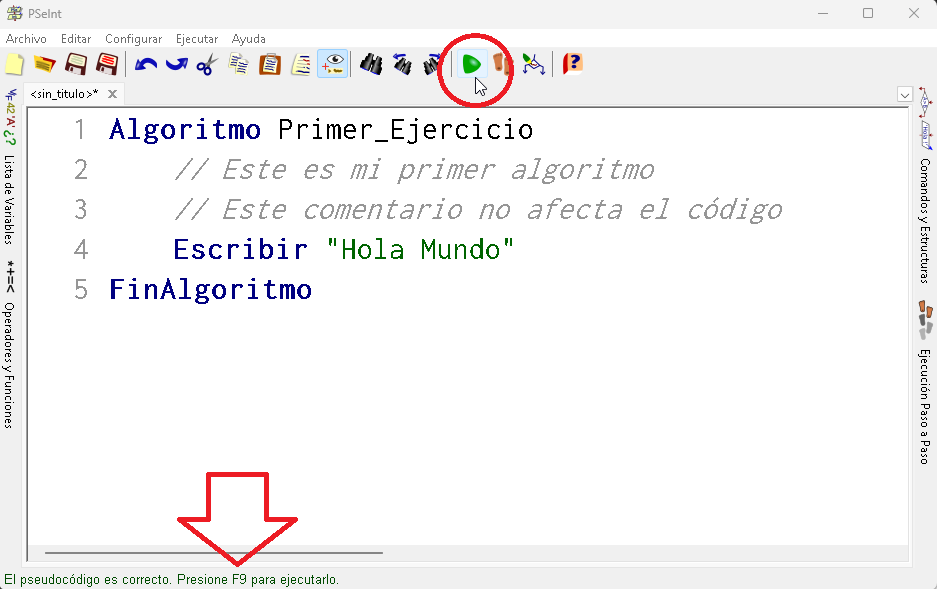Click the "Hola Mundo" string

(420, 250)
